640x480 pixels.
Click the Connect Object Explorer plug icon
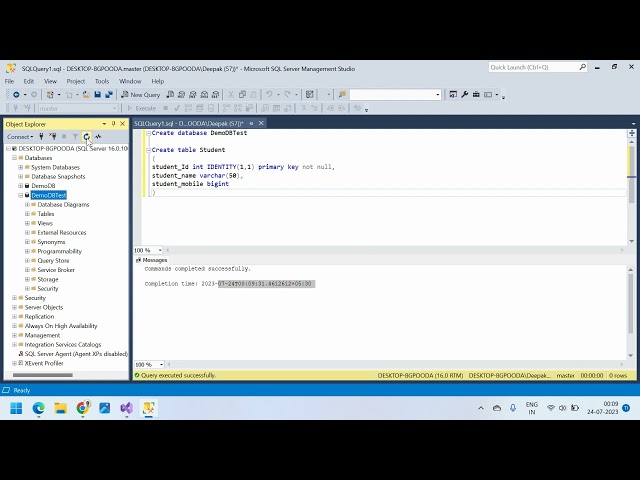[41, 137]
